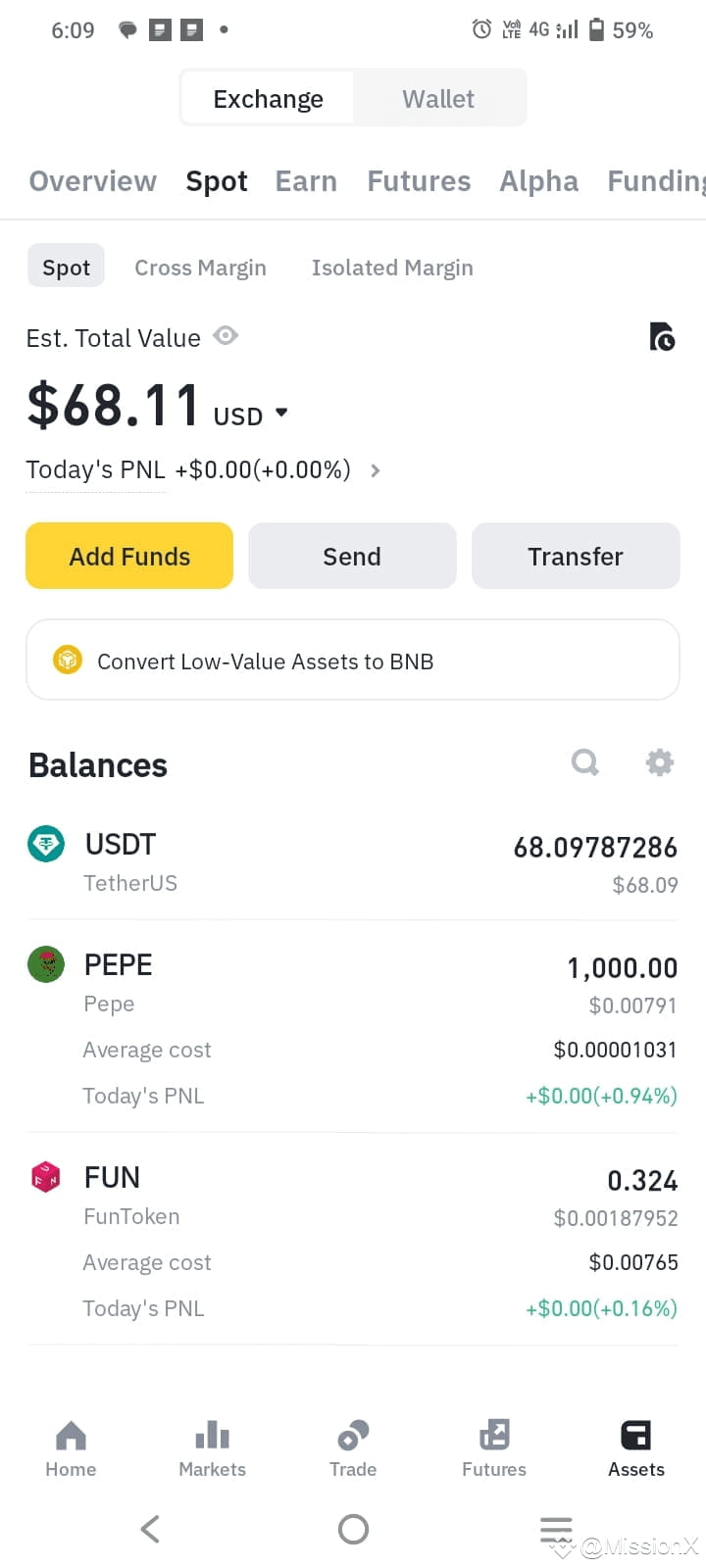
Task: Toggle balance visibility eye icon
Action: coord(226,336)
